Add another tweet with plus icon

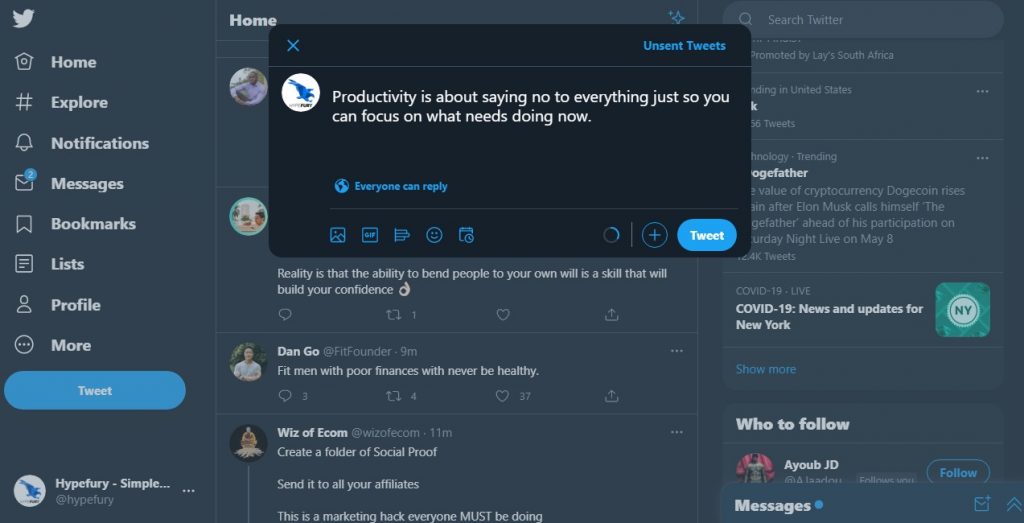pyautogui.click(x=654, y=235)
